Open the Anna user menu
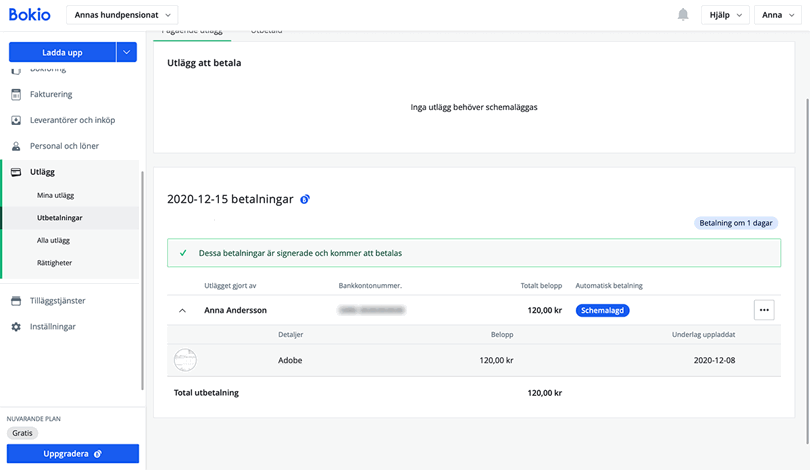 tap(778, 15)
